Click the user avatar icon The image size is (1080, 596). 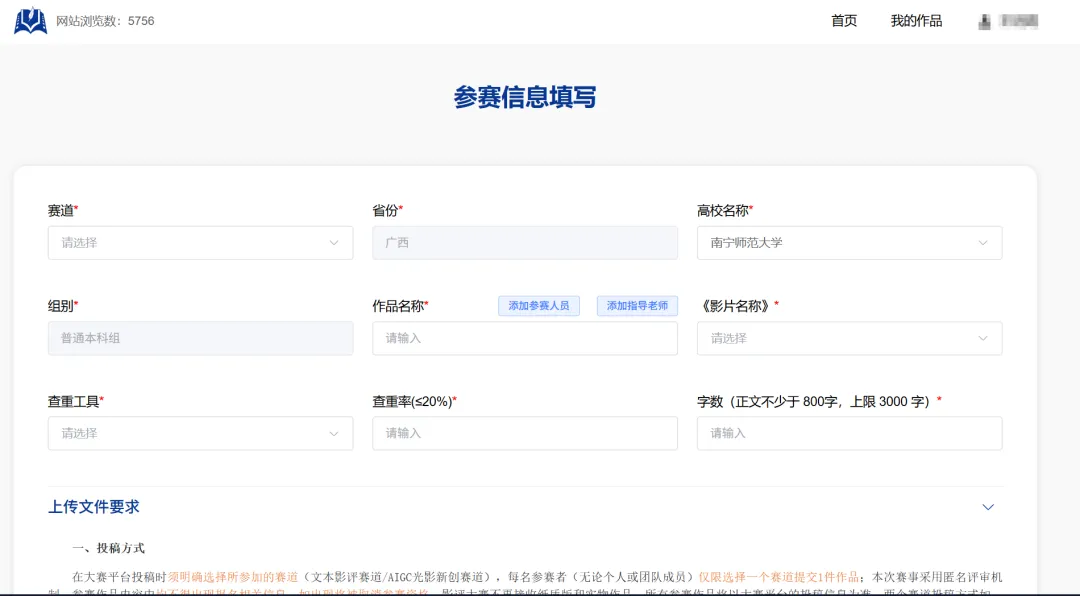click(x=984, y=21)
